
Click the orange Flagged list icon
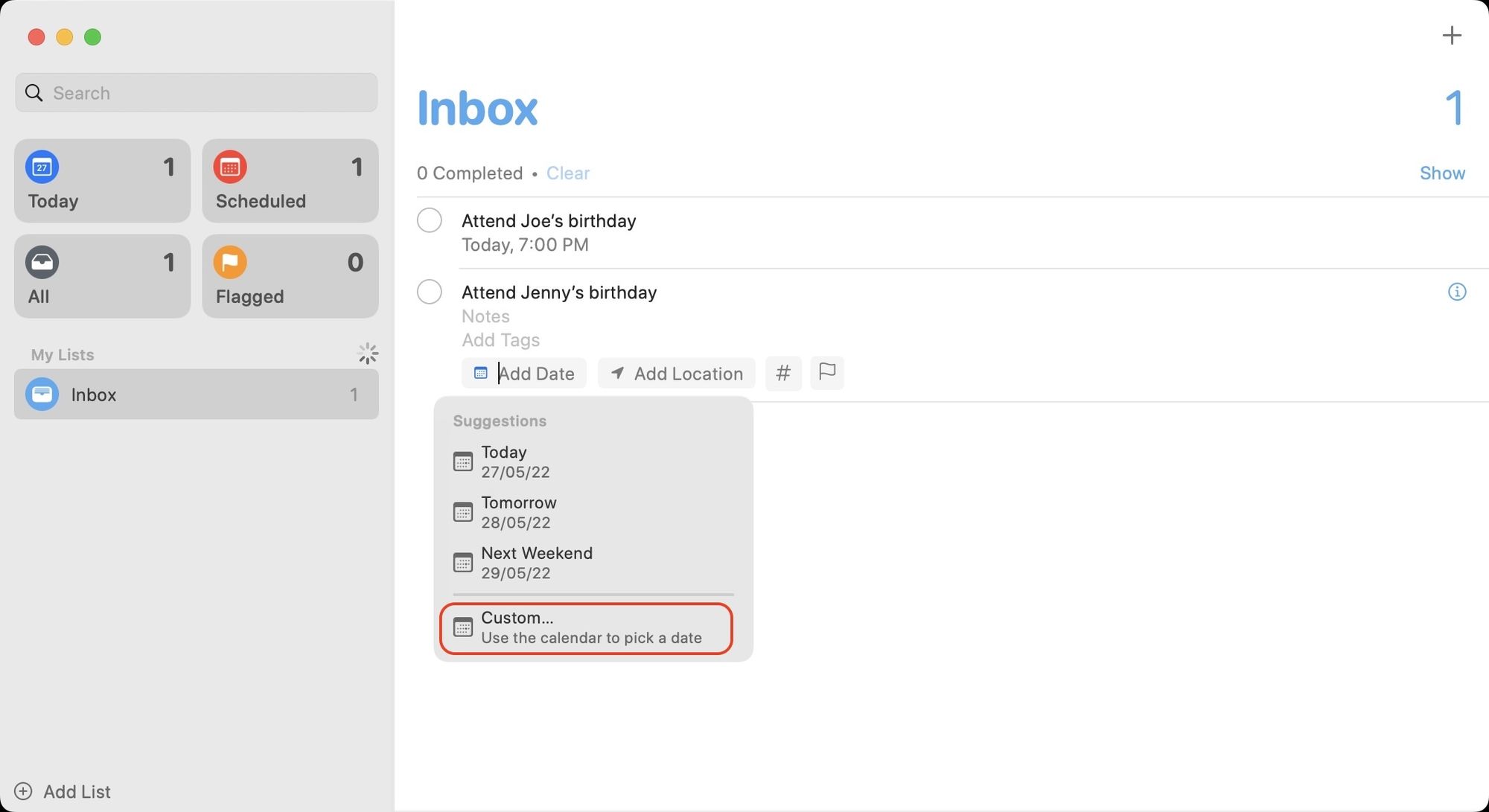point(231,262)
